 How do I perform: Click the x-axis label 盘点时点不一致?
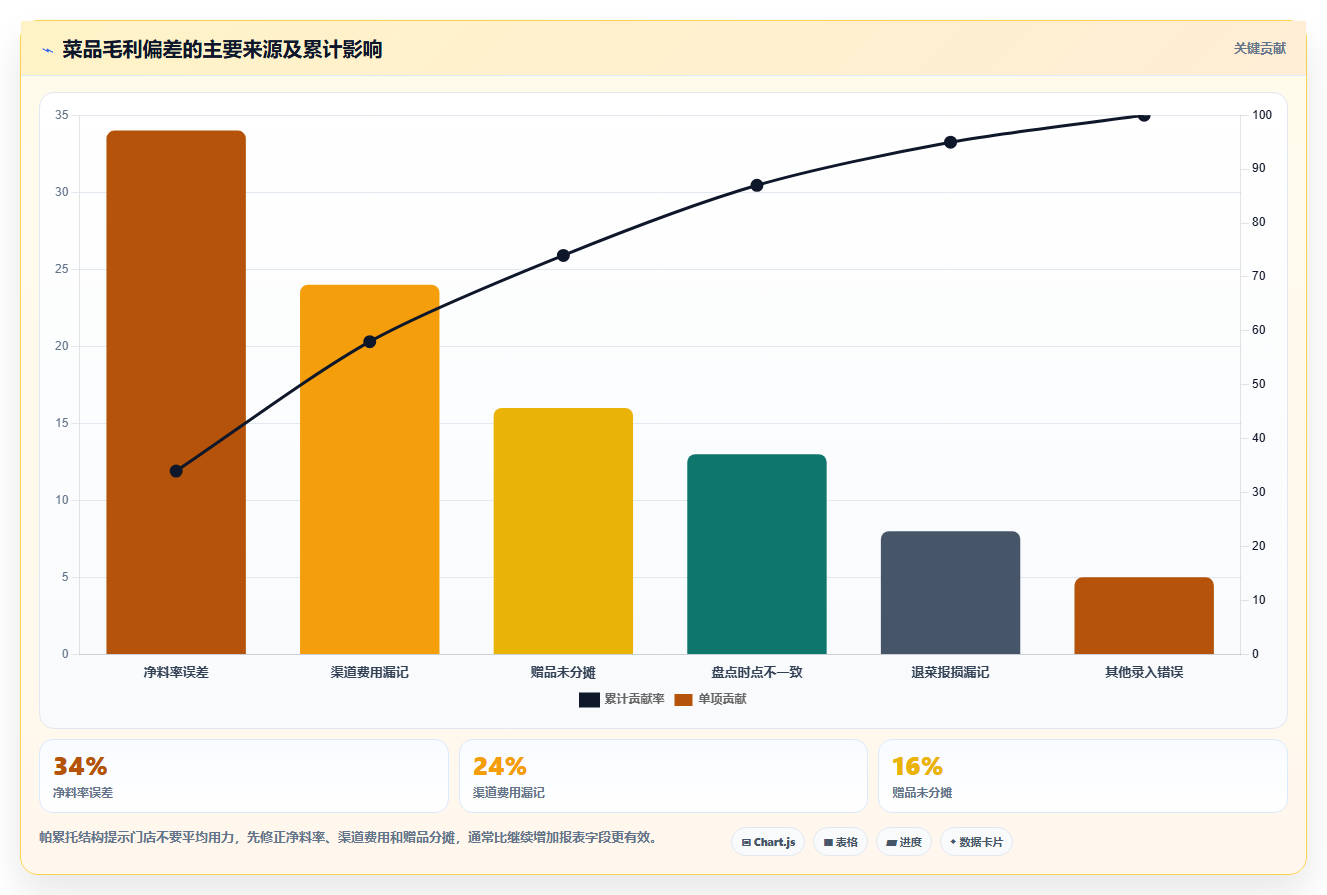(x=757, y=672)
